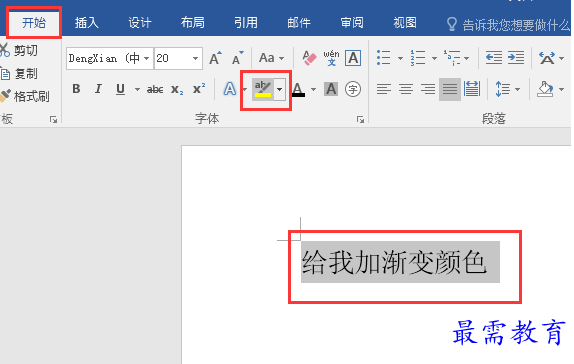This screenshot has width=574, height=364.
Task: Click the character border icon
Action: pos(353,58)
